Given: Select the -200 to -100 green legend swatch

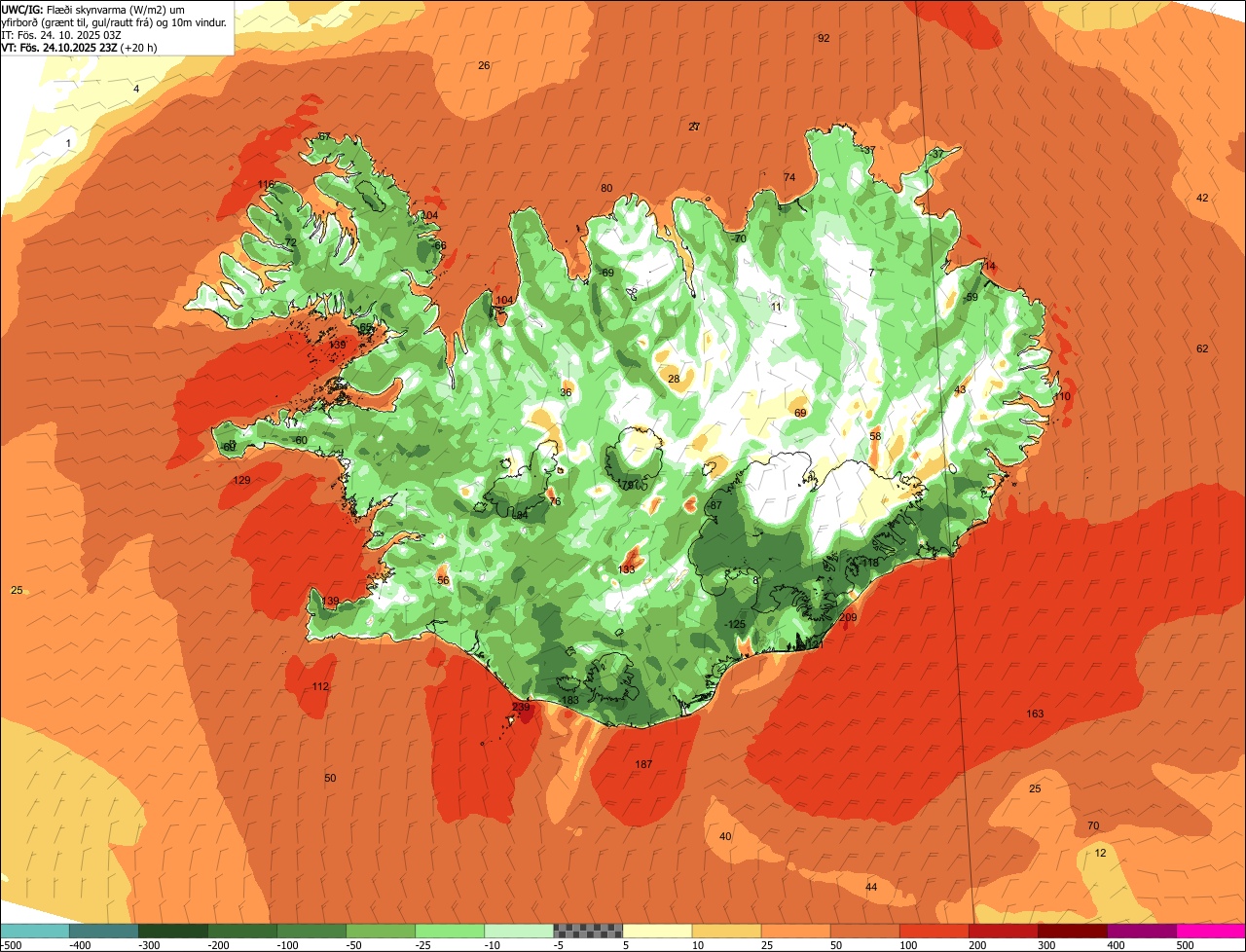Looking at the screenshot, I should pyautogui.click(x=242, y=931).
